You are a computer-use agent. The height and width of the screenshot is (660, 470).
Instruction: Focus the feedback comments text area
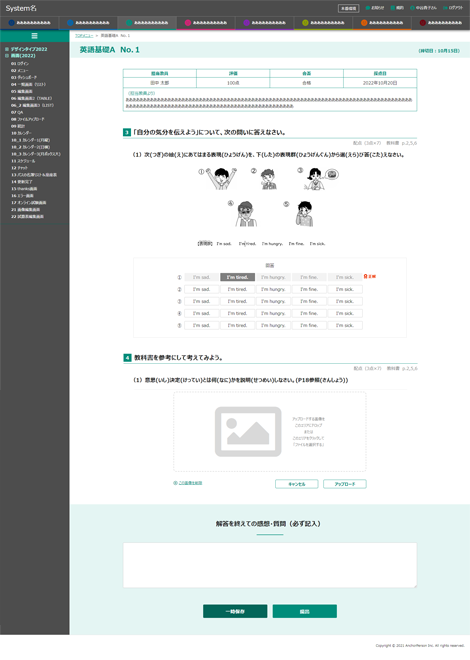[270, 565]
